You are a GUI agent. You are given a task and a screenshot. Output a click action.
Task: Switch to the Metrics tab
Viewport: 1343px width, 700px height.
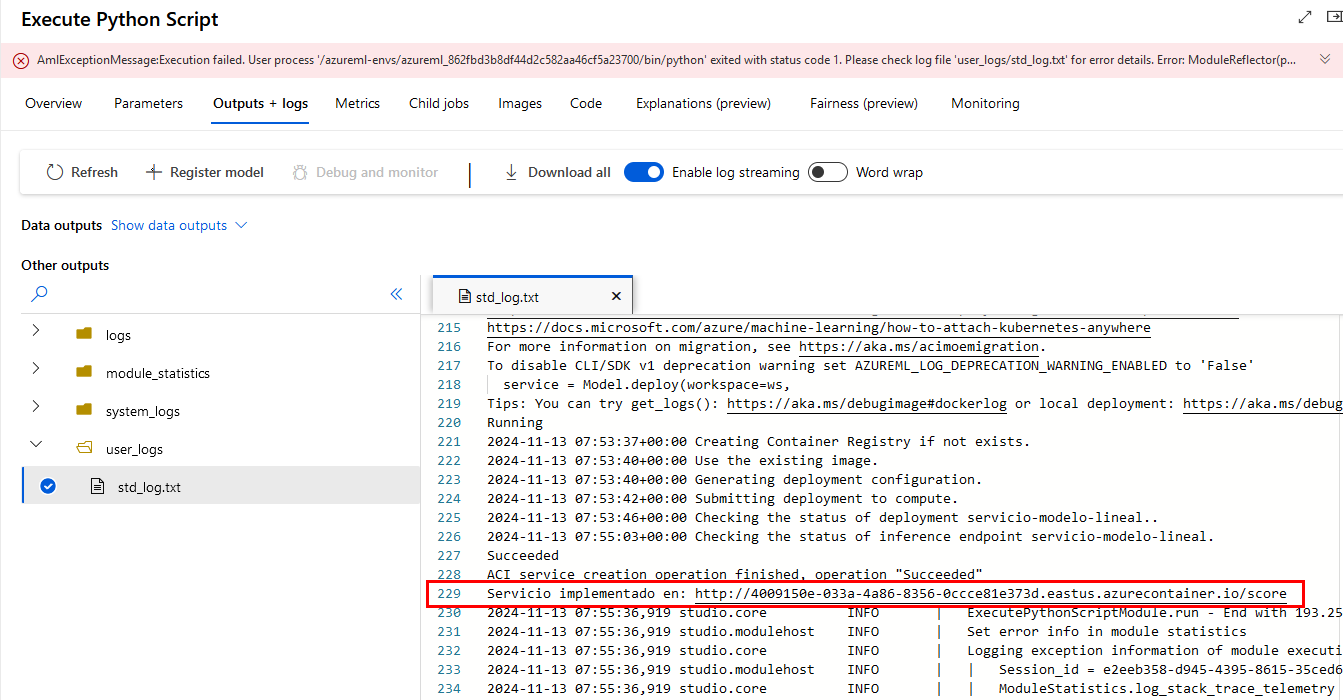357,104
